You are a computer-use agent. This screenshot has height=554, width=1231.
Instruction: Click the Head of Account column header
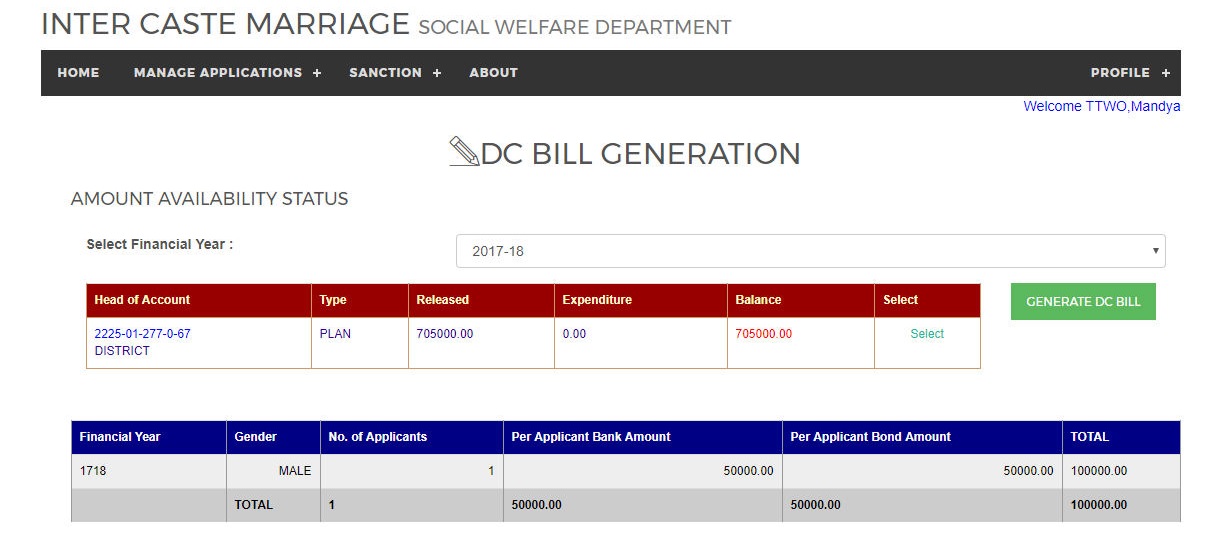tap(142, 300)
